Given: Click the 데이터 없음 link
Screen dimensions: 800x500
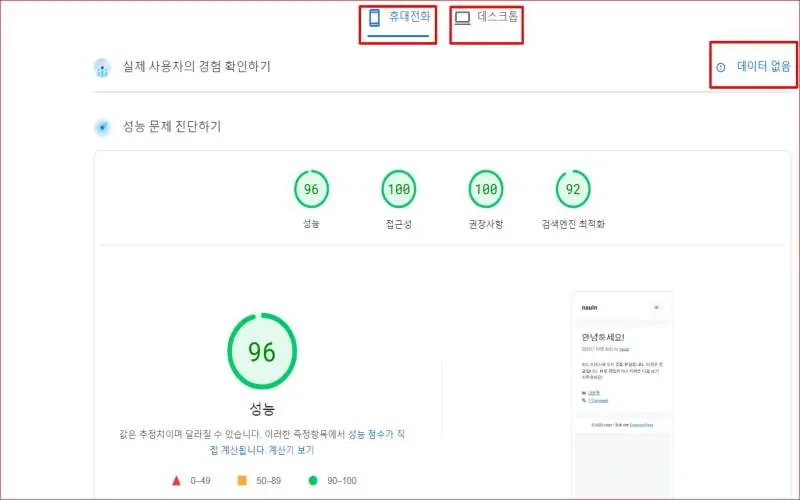Looking at the screenshot, I should [763, 66].
